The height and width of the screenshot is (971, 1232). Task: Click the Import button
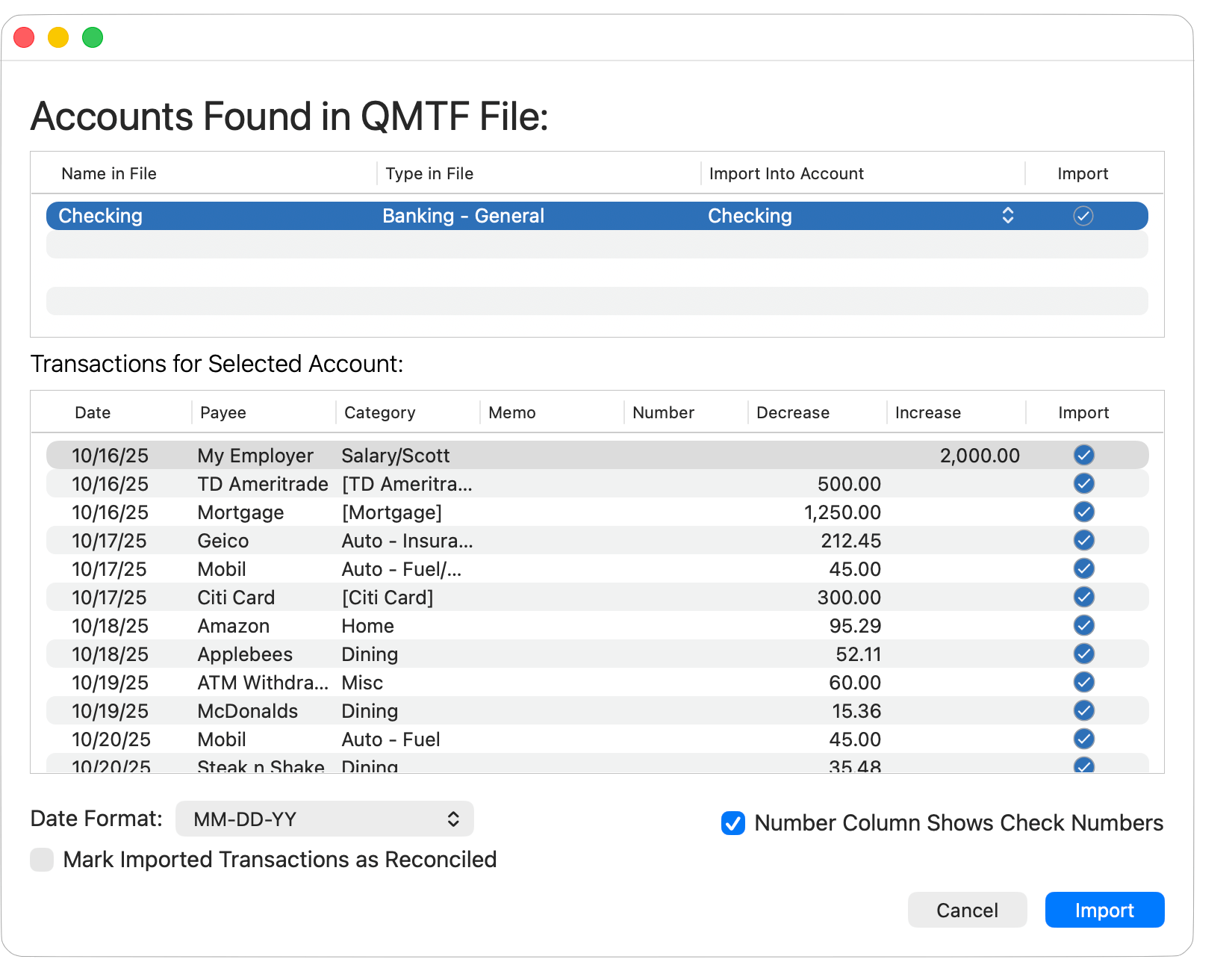coord(1104,910)
